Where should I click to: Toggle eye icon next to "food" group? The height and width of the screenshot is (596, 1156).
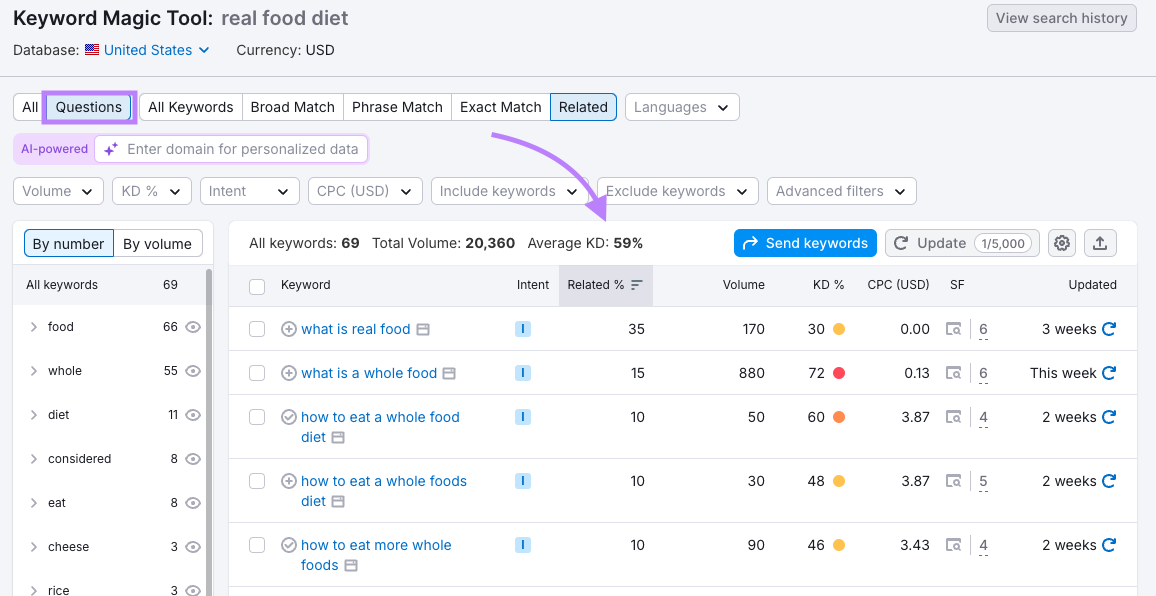(x=192, y=326)
